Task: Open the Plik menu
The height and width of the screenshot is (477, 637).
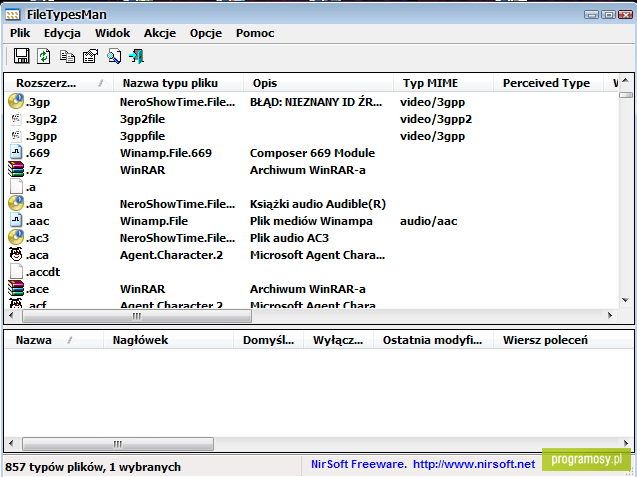Action: click(x=20, y=33)
